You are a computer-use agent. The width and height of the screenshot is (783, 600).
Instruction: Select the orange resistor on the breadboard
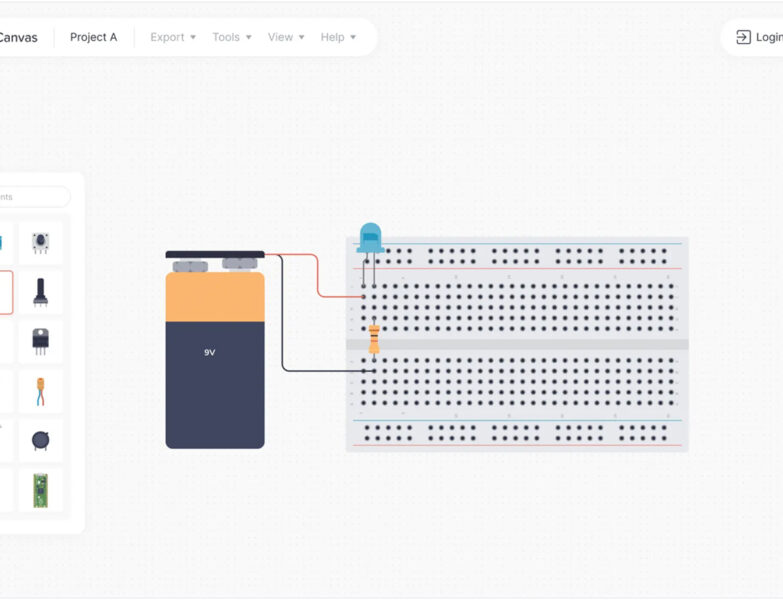374,339
